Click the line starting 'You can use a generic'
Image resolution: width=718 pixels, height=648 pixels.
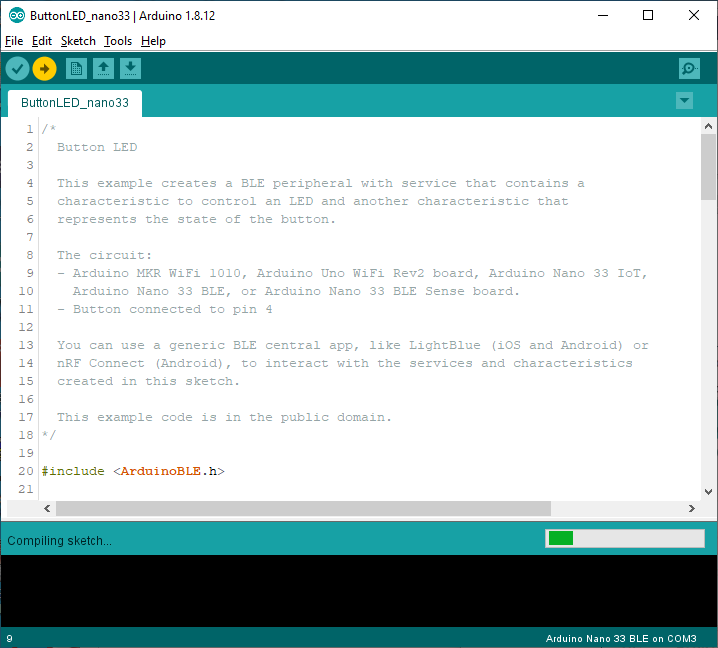pos(353,345)
